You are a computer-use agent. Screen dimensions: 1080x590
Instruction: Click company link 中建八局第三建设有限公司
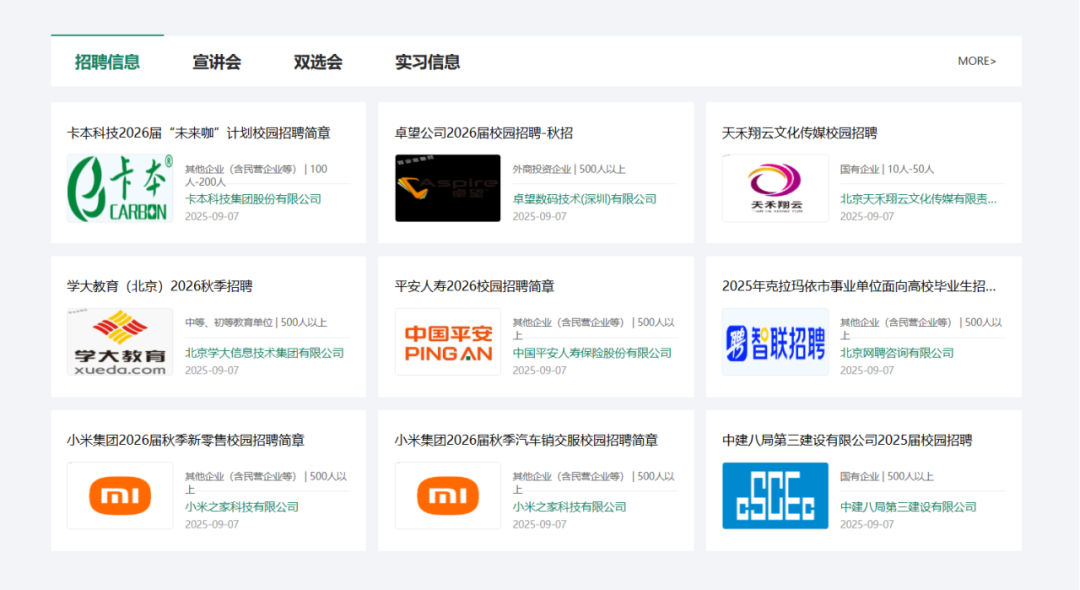[x=908, y=507]
